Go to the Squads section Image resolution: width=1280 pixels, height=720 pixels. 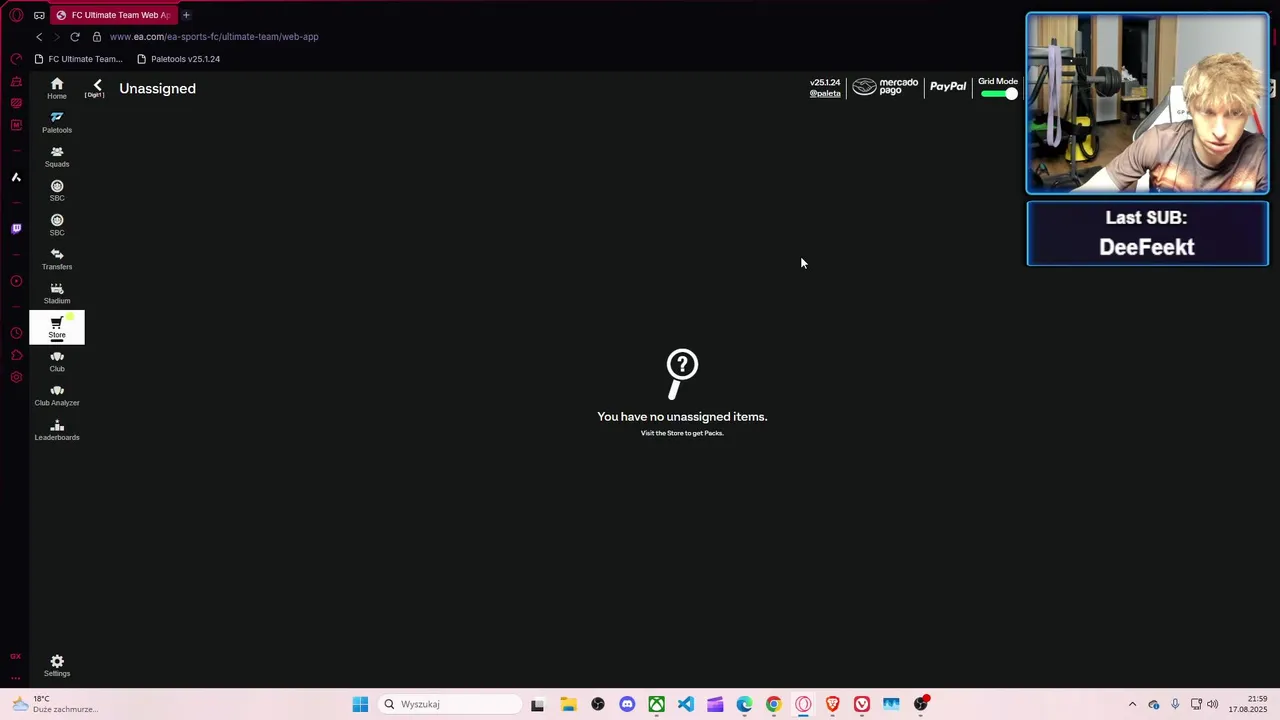(57, 156)
